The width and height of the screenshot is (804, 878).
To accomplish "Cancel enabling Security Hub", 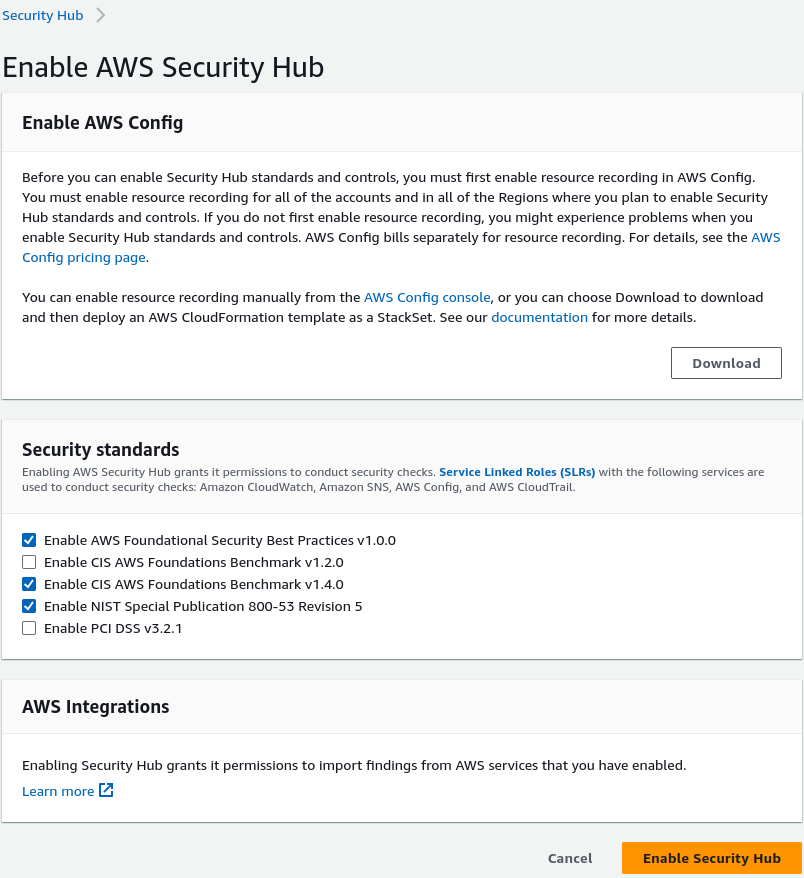I will coord(570,858).
